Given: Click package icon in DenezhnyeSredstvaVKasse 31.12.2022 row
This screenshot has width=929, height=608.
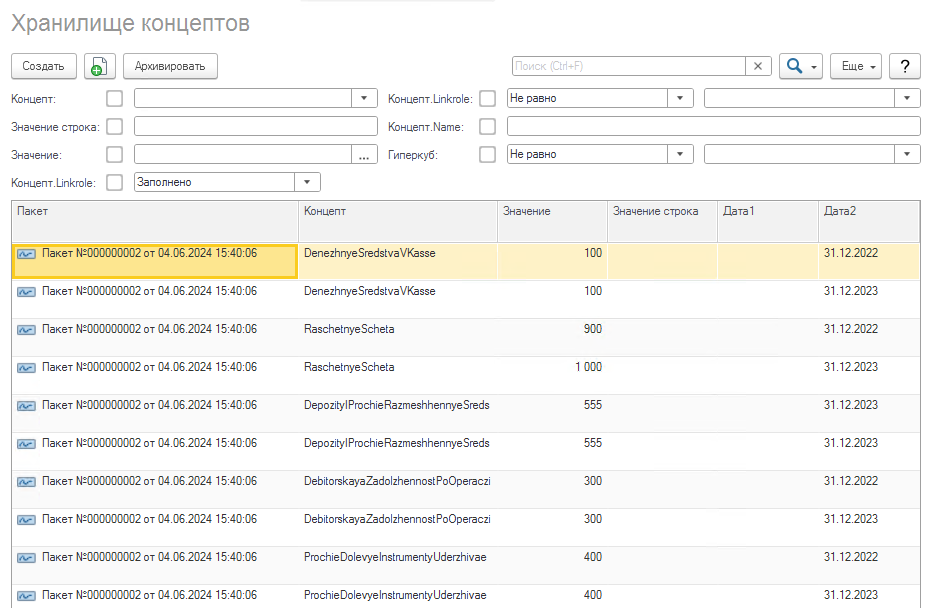Looking at the screenshot, I should [x=26, y=254].
